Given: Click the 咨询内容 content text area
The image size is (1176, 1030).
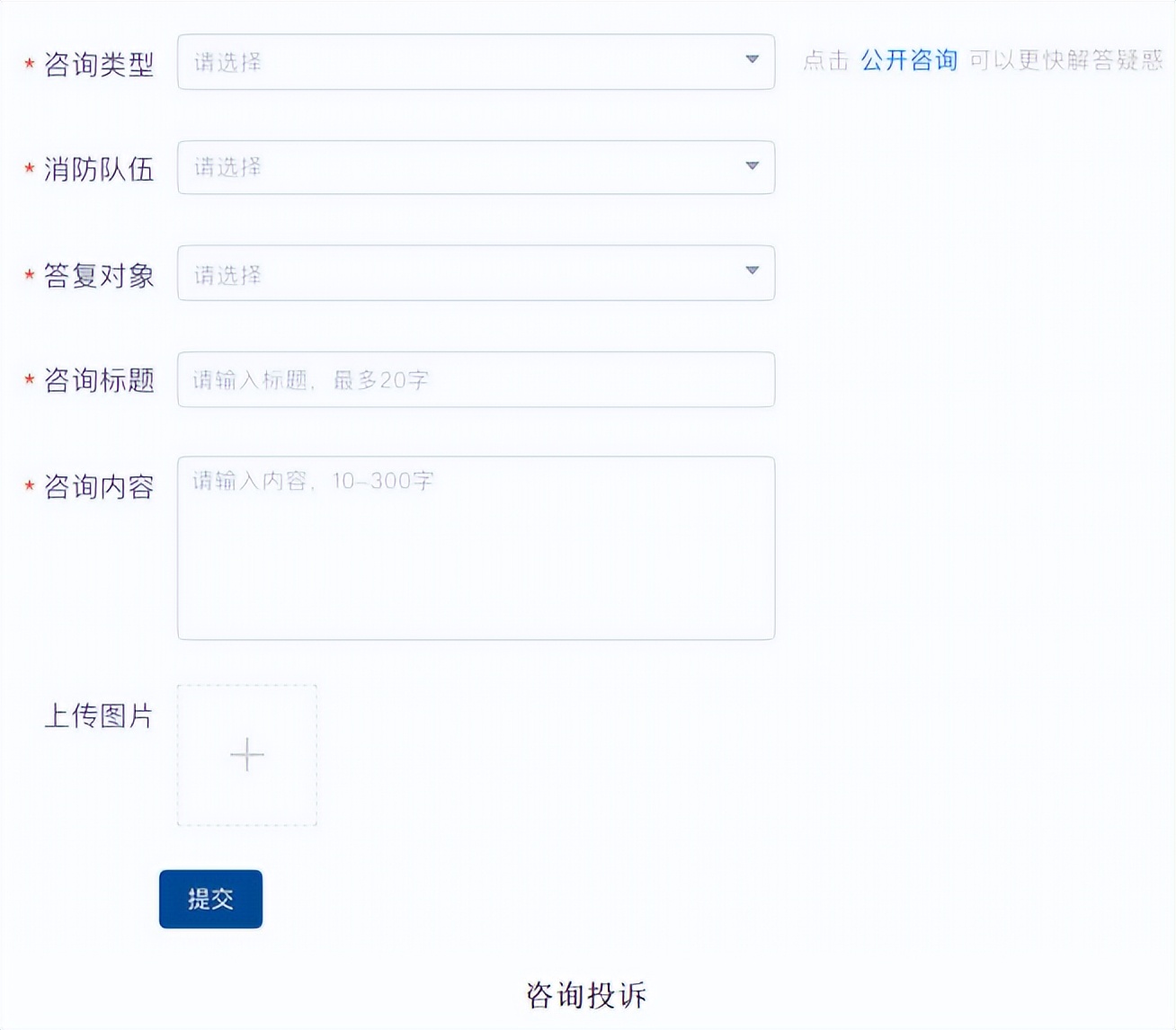Looking at the screenshot, I should coord(477,546).
